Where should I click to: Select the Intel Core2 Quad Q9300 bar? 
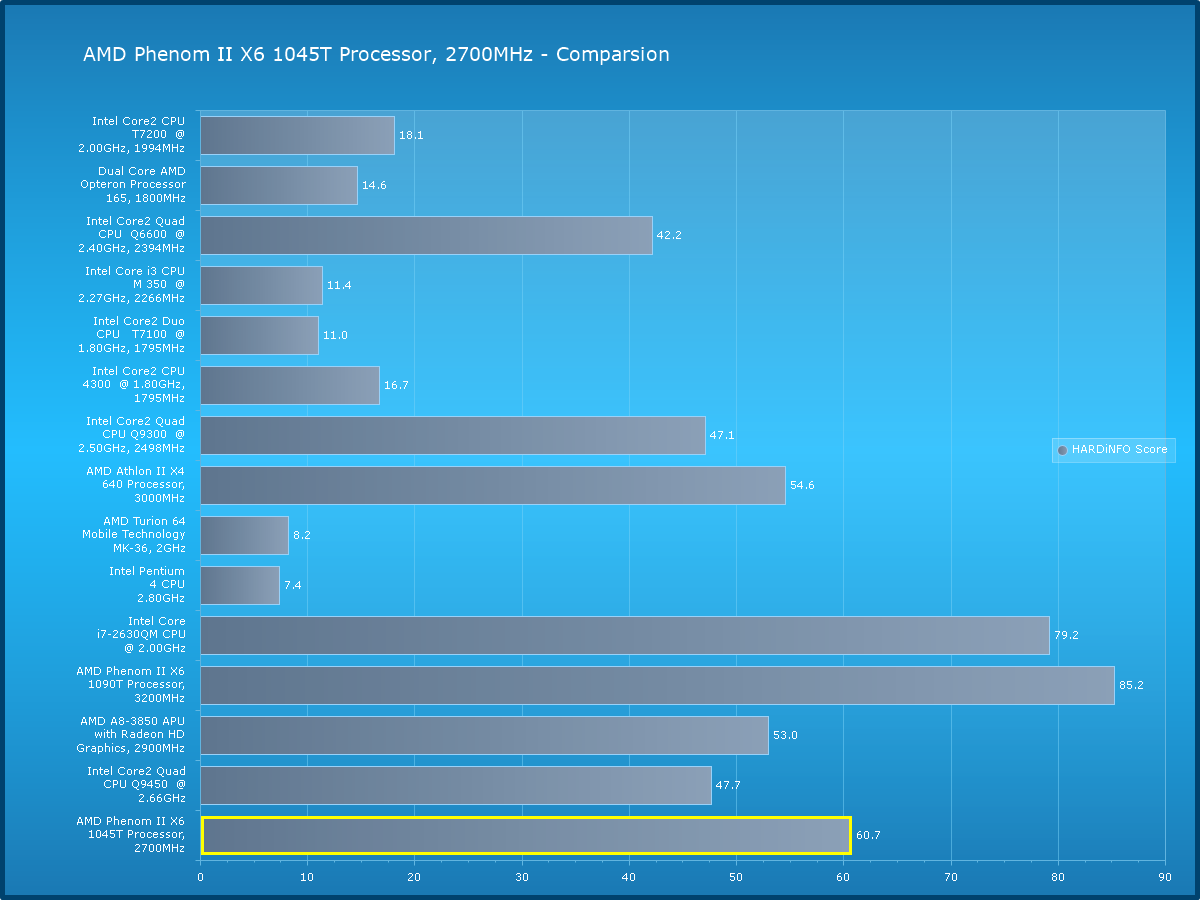pyautogui.click(x=453, y=435)
